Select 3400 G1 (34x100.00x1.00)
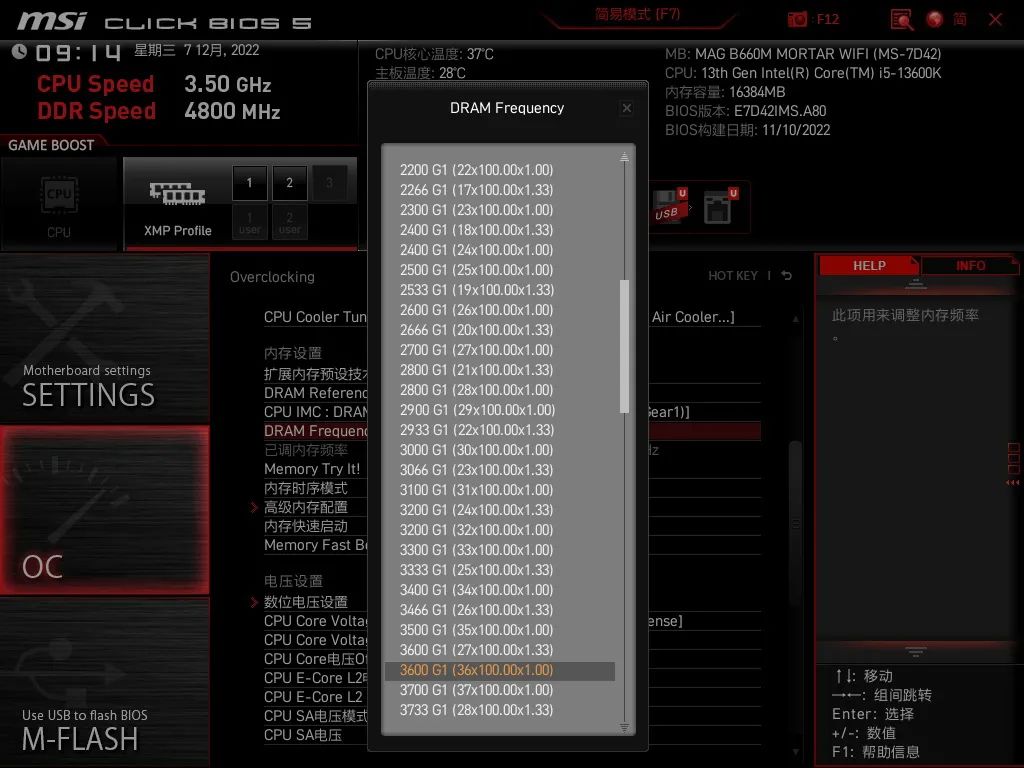This screenshot has height=768, width=1024. [x=476, y=590]
